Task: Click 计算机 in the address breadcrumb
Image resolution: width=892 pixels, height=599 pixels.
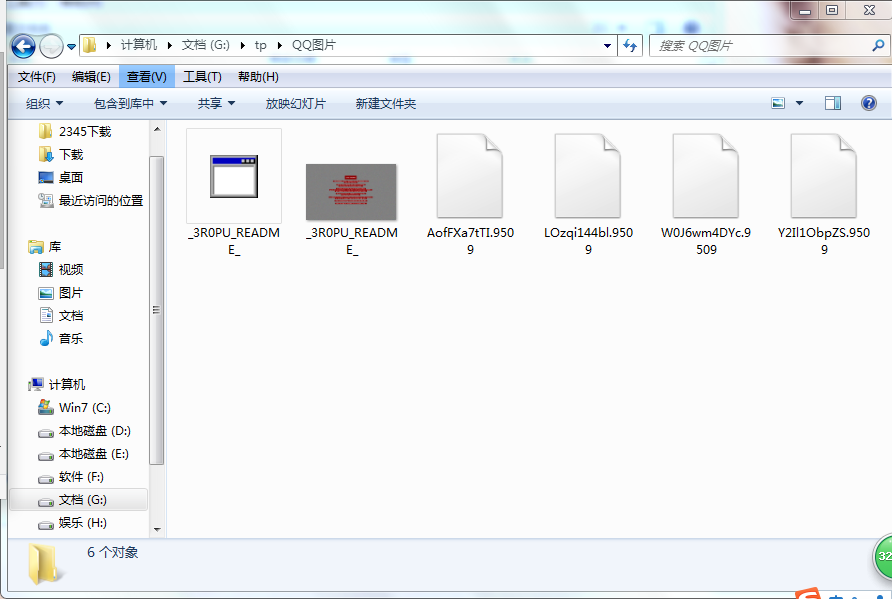Action: (x=139, y=45)
